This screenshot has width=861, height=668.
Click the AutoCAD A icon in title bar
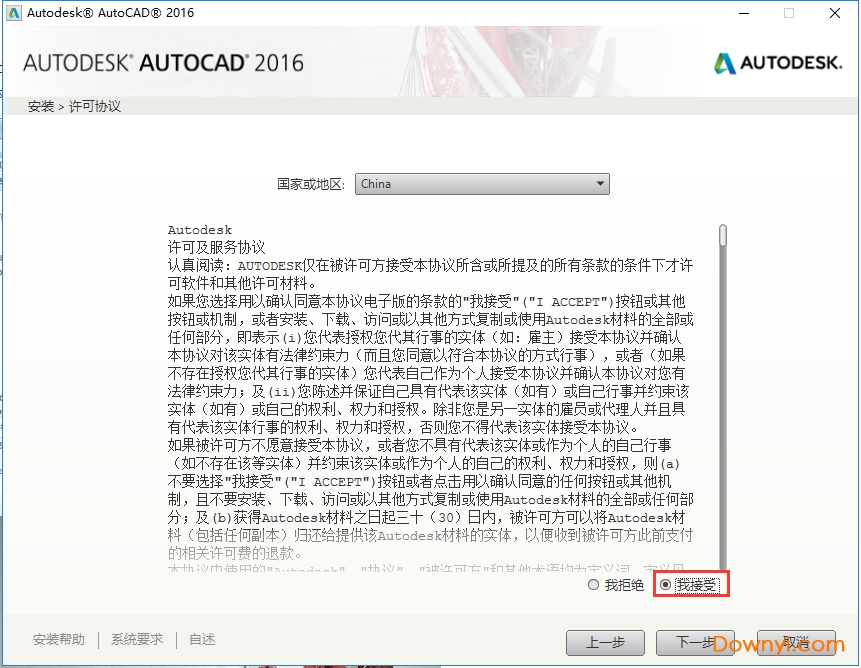point(13,13)
